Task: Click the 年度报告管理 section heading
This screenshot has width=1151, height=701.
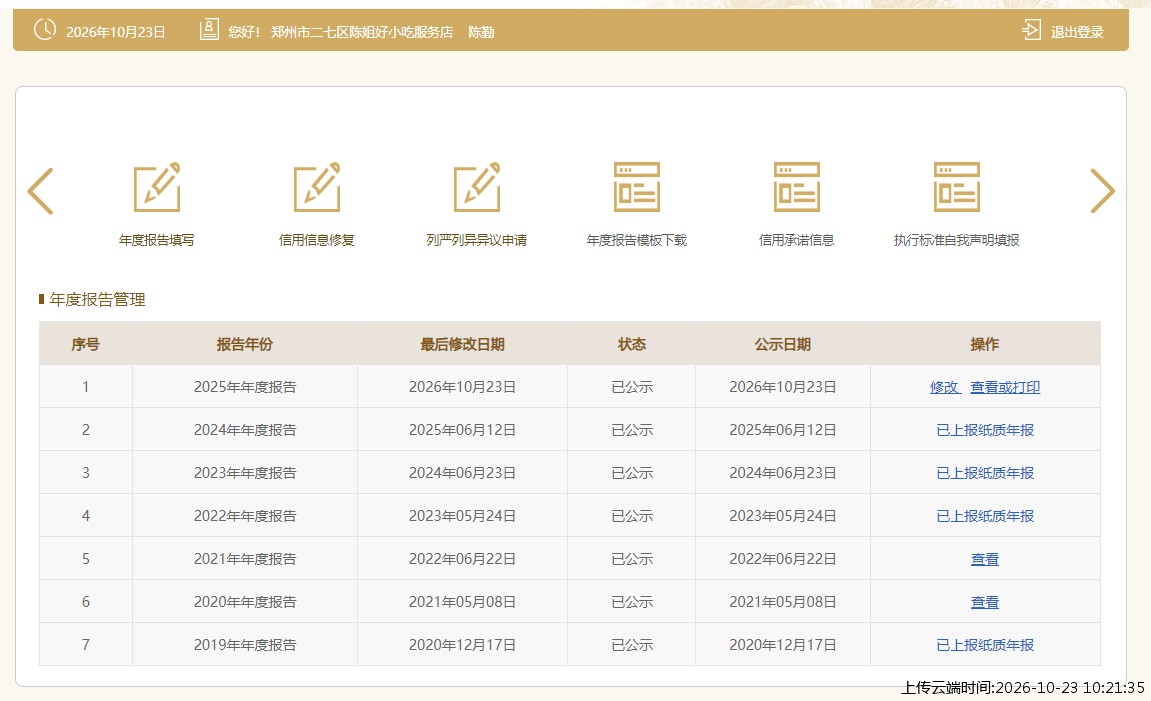Action: (98, 299)
